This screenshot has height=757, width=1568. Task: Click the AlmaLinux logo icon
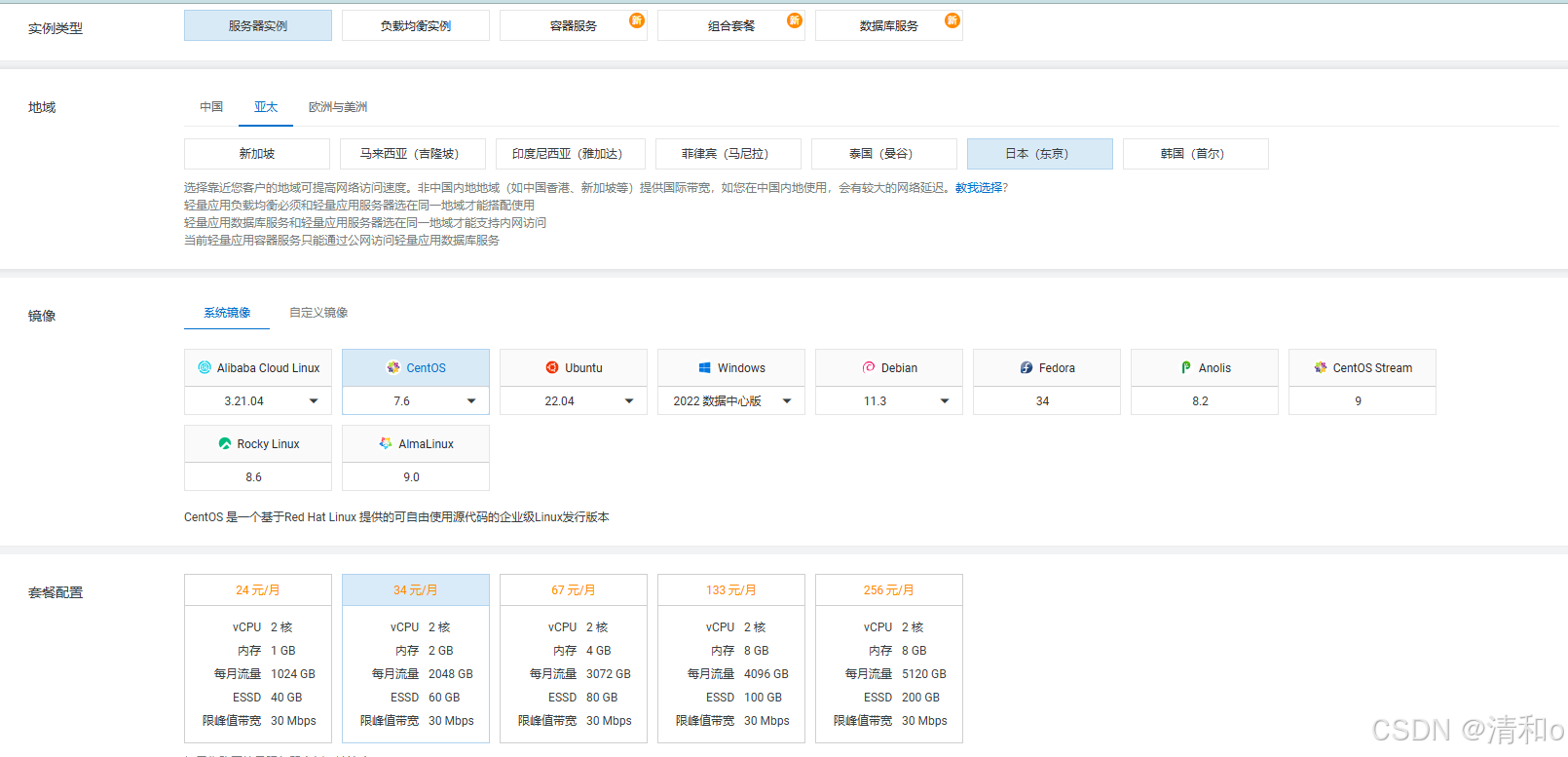point(386,443)
